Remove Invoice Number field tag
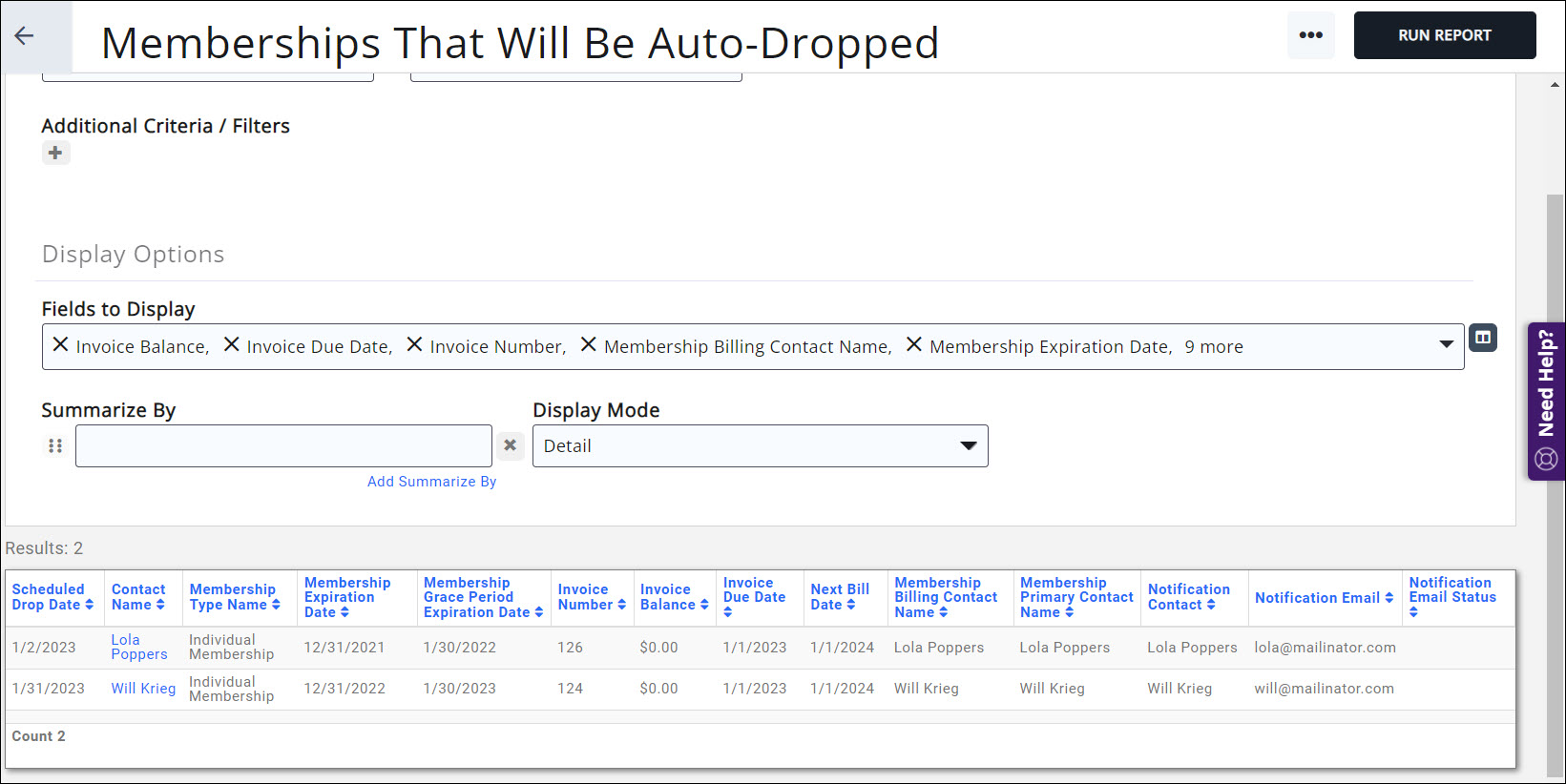This screenshot has width=1566, height=784. (414, 345)
